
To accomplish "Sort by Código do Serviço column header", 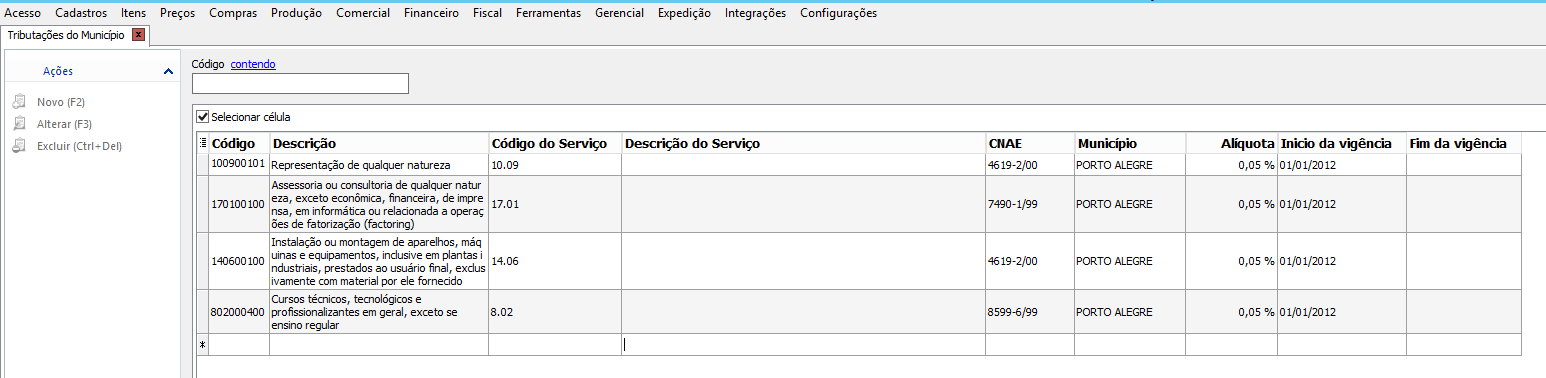I will point(555,143).
